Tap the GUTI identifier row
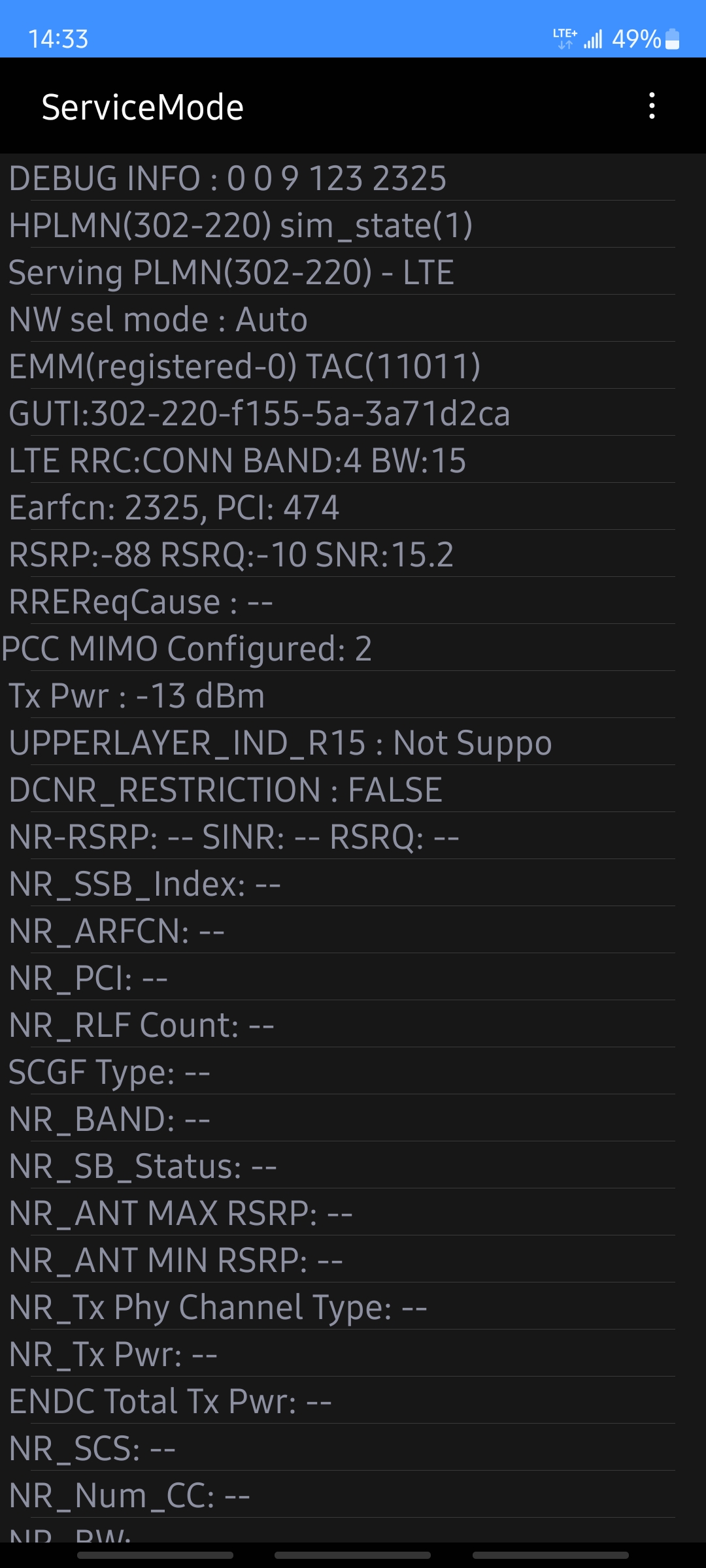706x1568 pixels. 261,414
